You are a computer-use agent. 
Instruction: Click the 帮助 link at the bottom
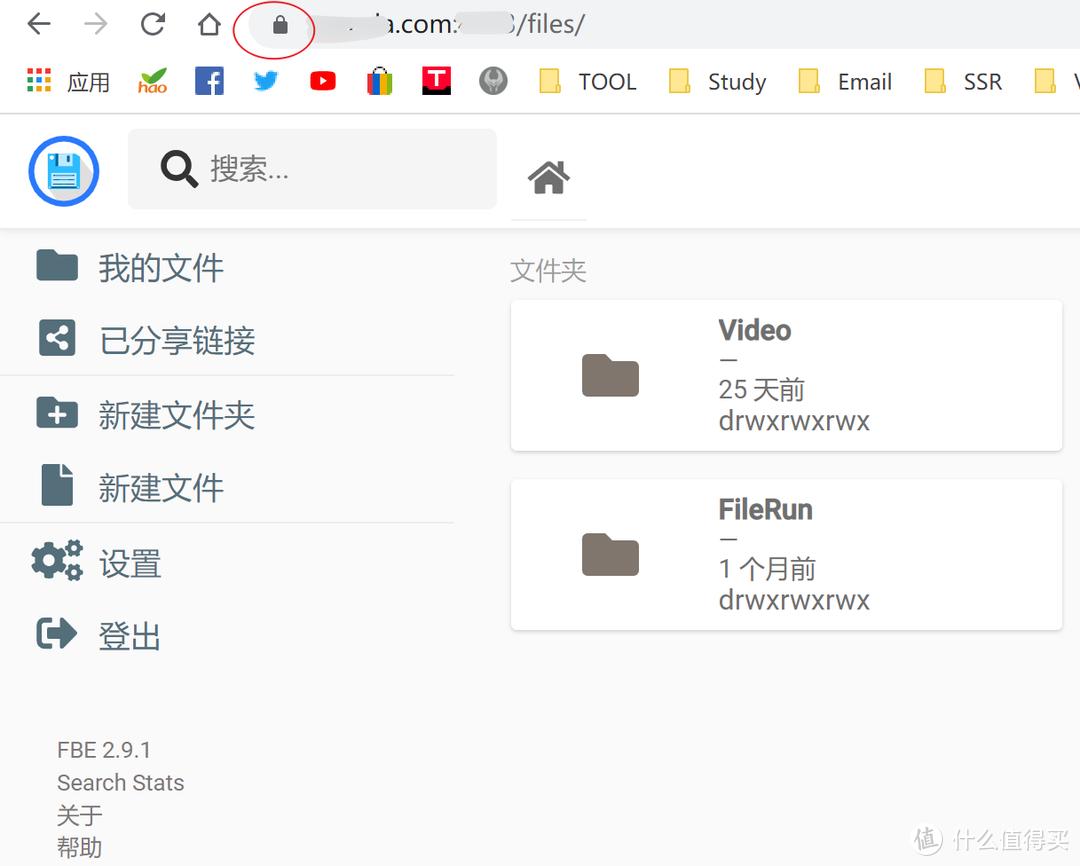pyautogui.click(x=79, y=847)
